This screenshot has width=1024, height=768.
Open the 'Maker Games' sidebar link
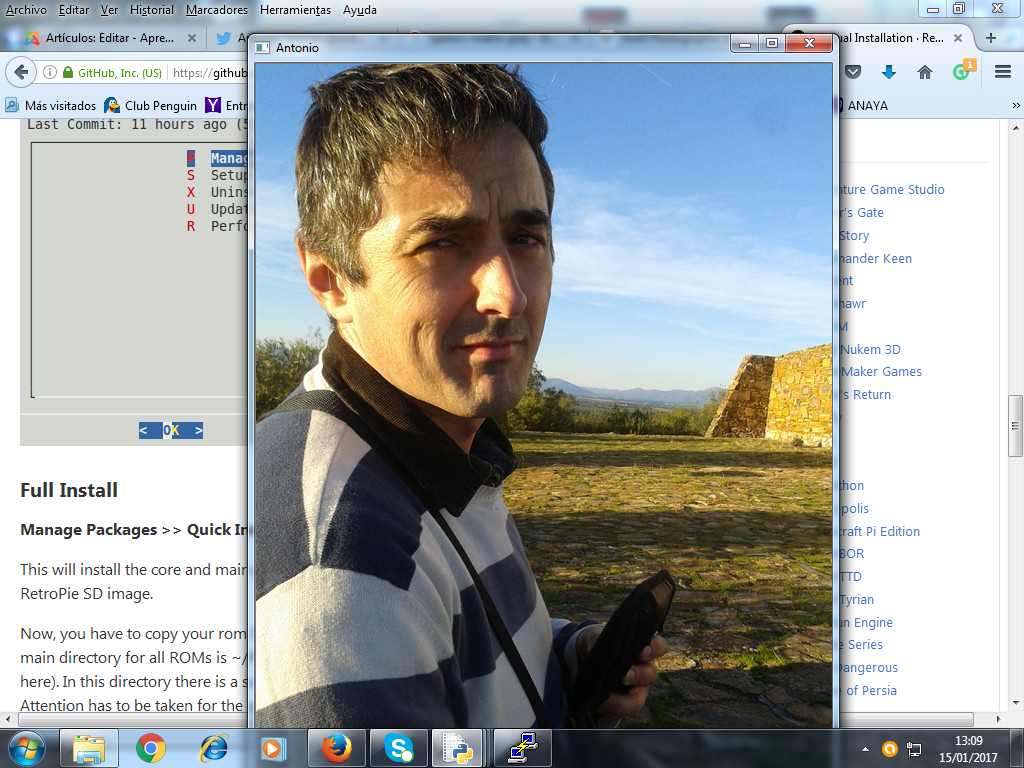pyautogui.click(x=881, y=372)
